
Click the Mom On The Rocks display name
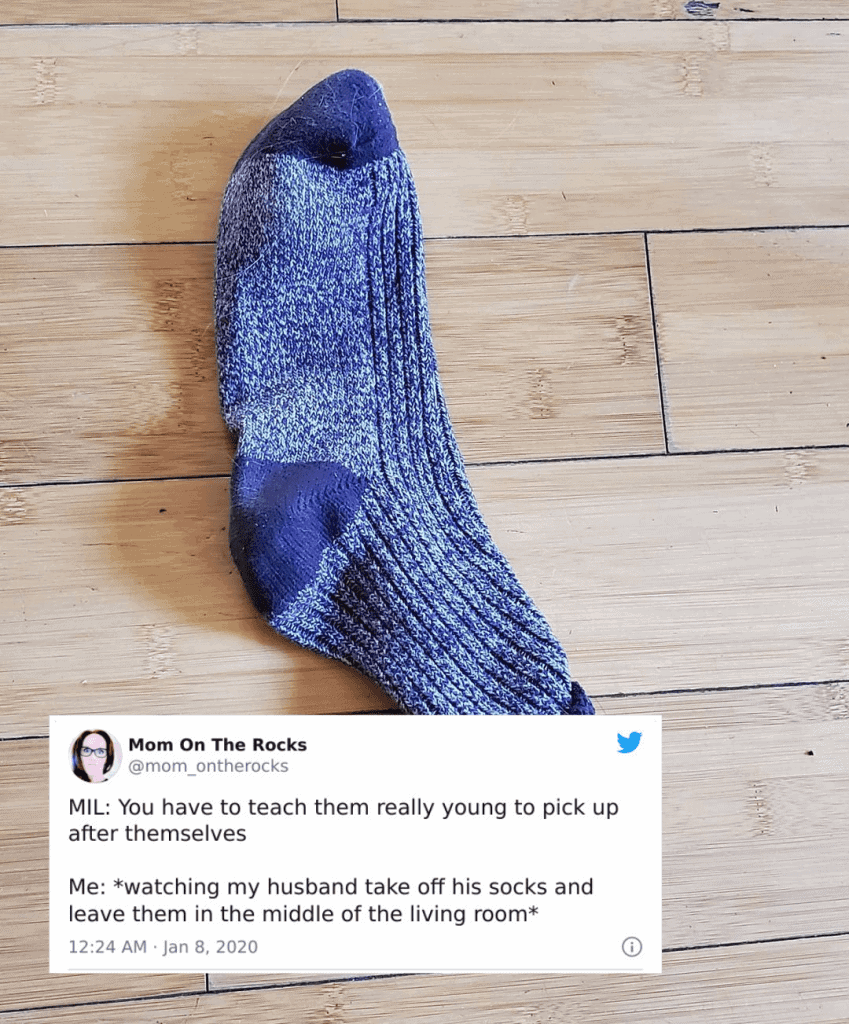click(x=217, y=744)
